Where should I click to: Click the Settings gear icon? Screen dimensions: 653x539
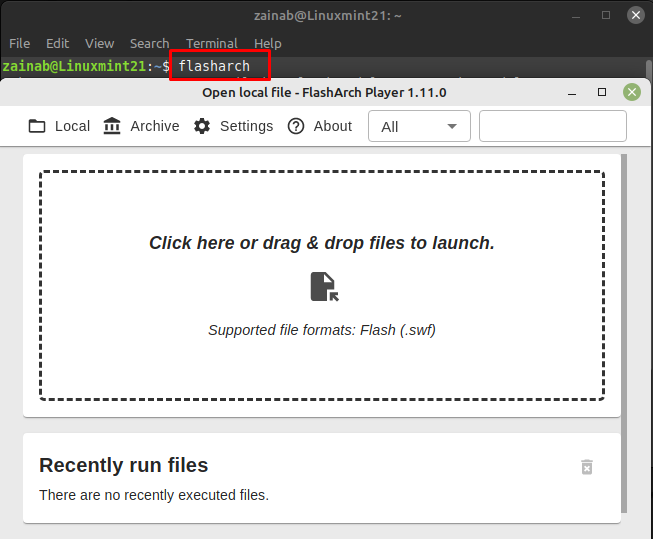[x=202, y=126]
